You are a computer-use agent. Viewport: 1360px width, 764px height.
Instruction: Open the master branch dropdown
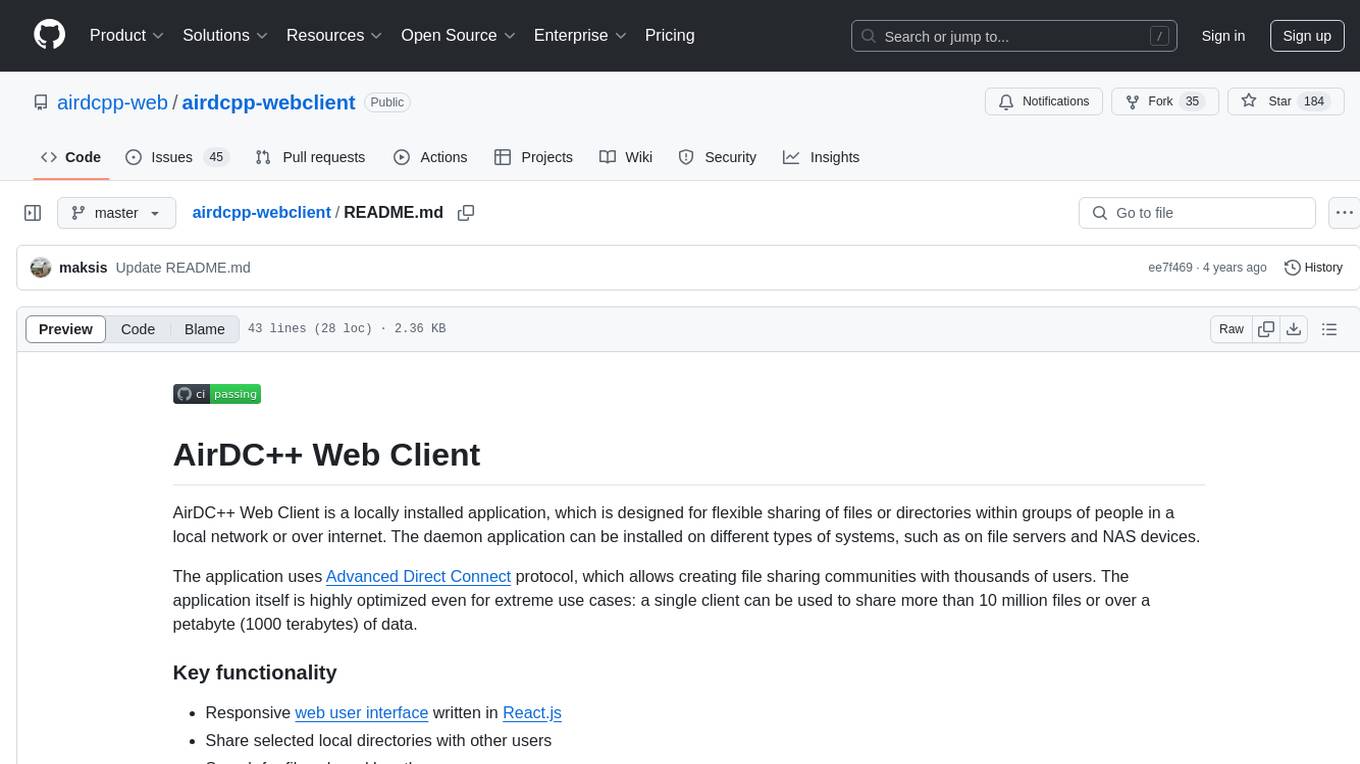coord(116,213)
